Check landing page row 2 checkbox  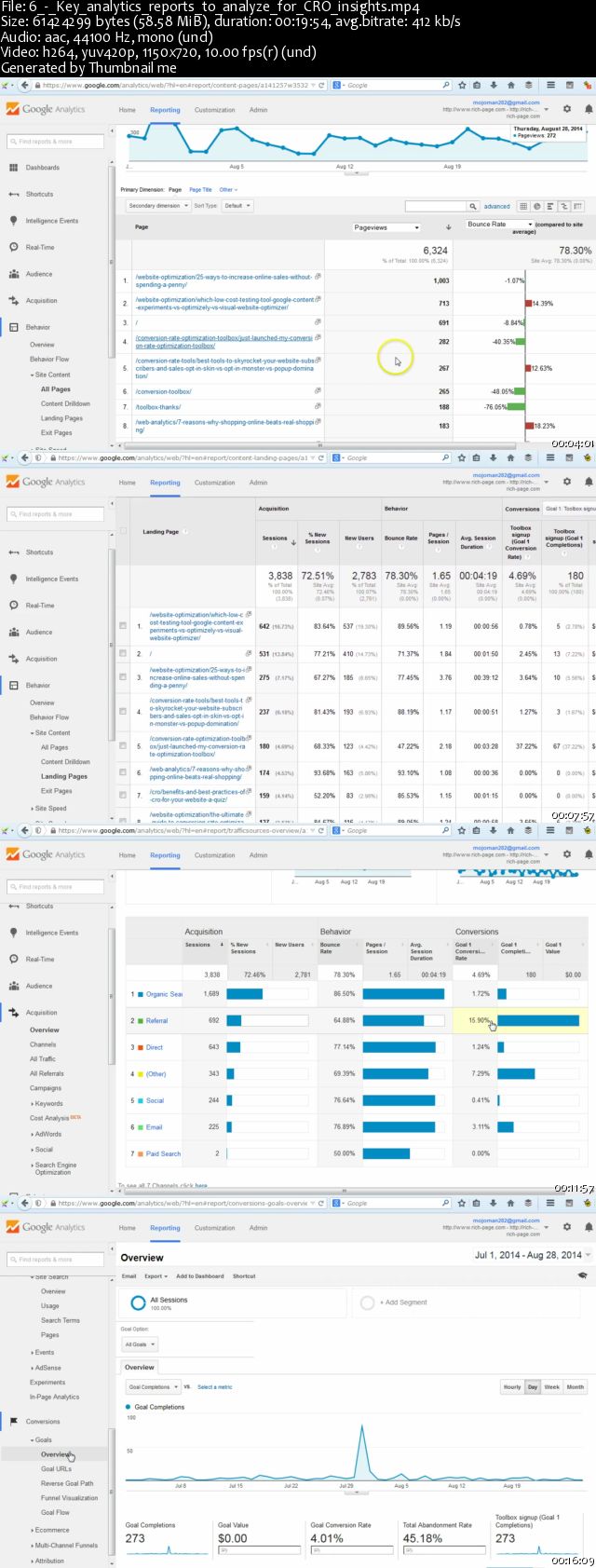123,653
